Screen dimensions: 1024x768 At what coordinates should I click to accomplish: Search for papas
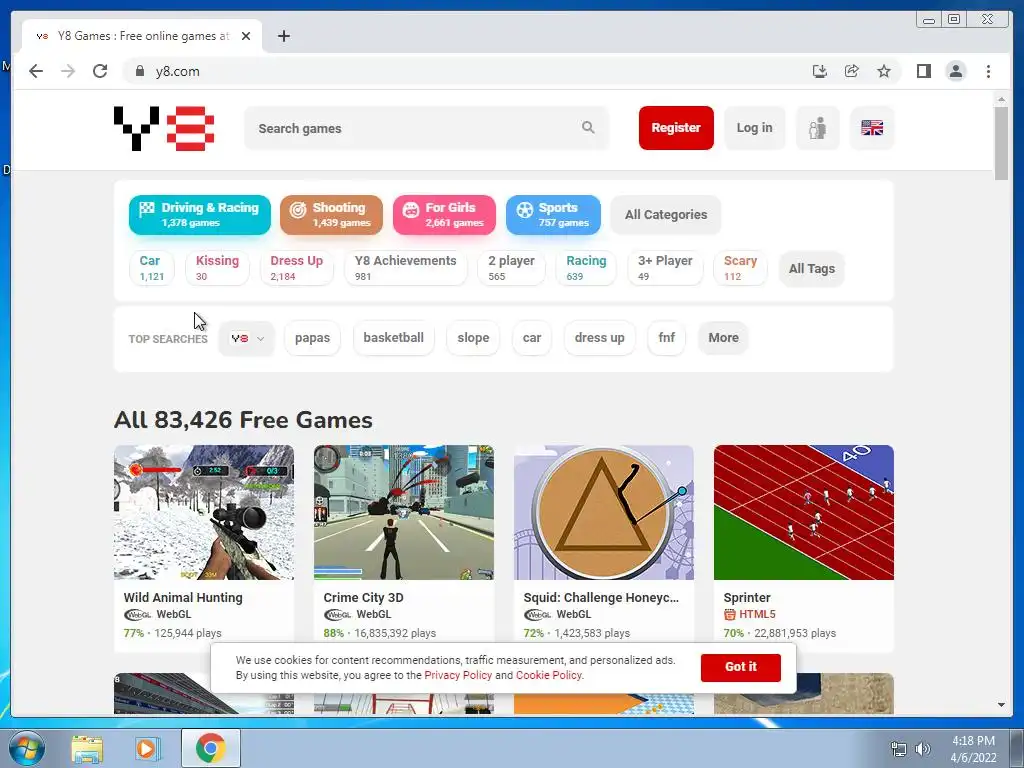click(x=312, y=338)
